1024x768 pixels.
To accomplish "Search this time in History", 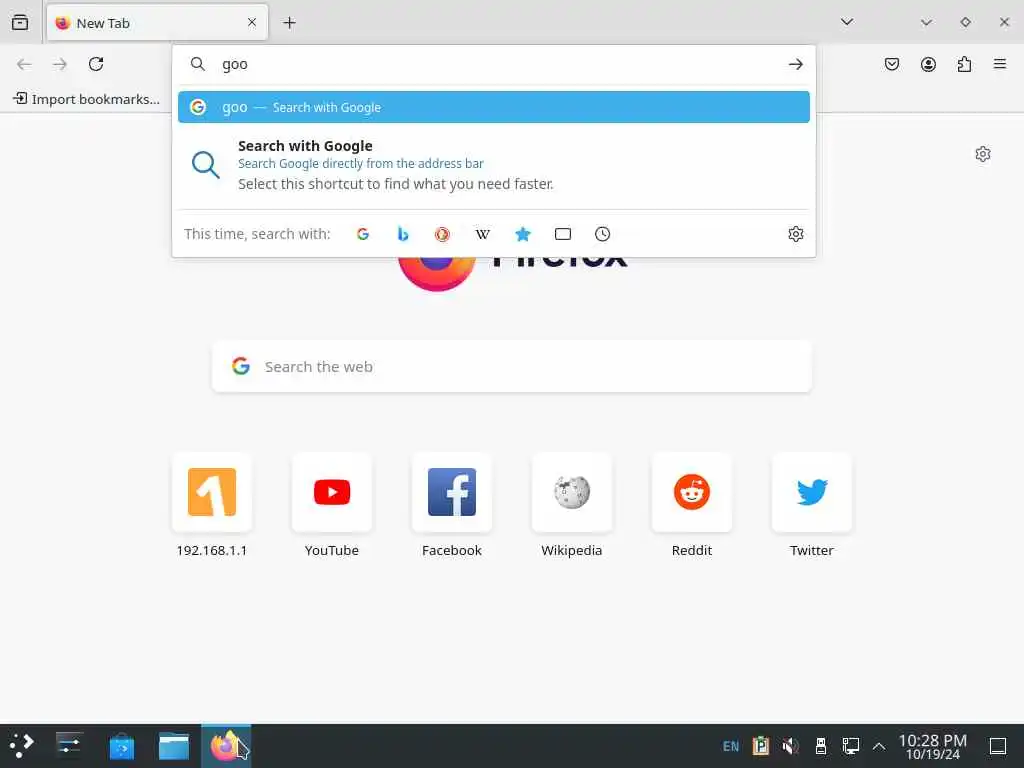I will pos(602,234).
